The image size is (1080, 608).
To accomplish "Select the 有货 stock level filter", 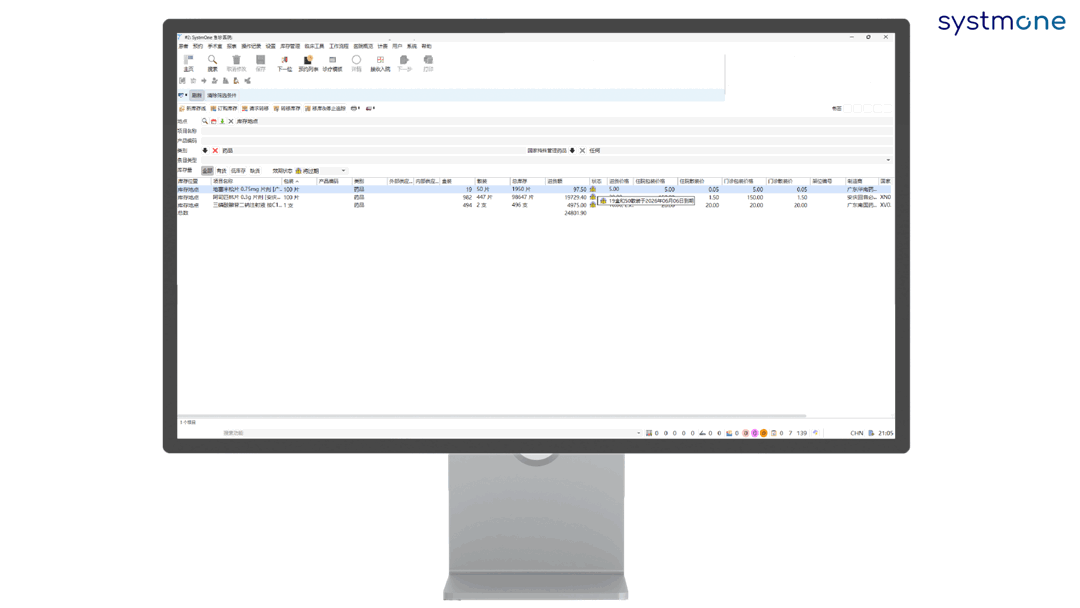I will [221, 171].
